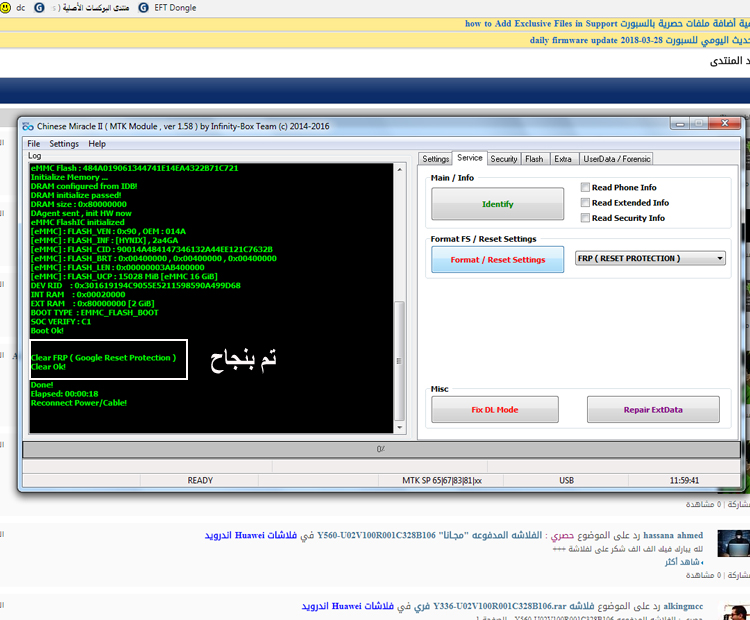Open alkingmcc's profile link
The width and height of the screenshot is (750, 620).
683,606
